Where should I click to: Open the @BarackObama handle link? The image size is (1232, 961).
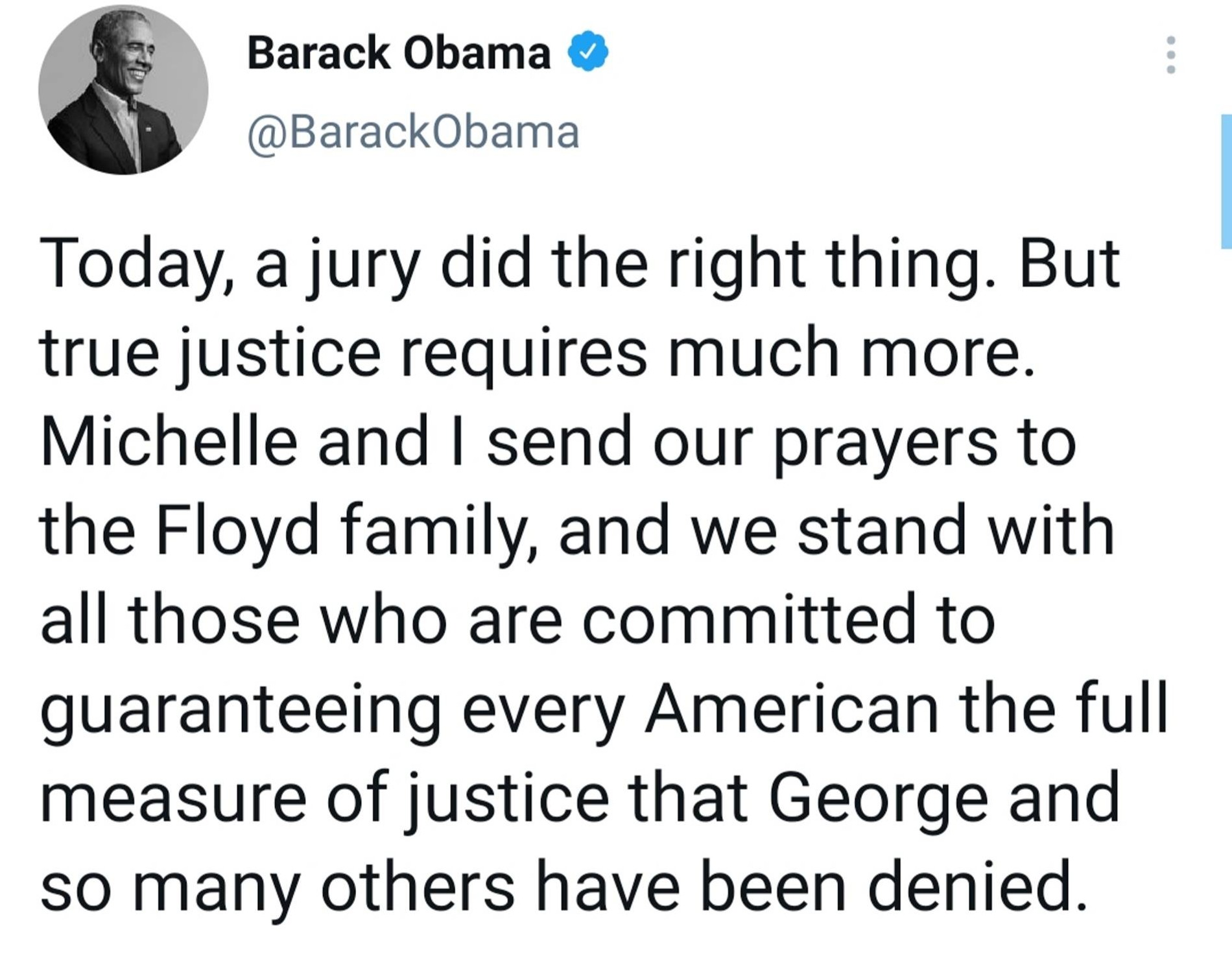pos(413,133)
